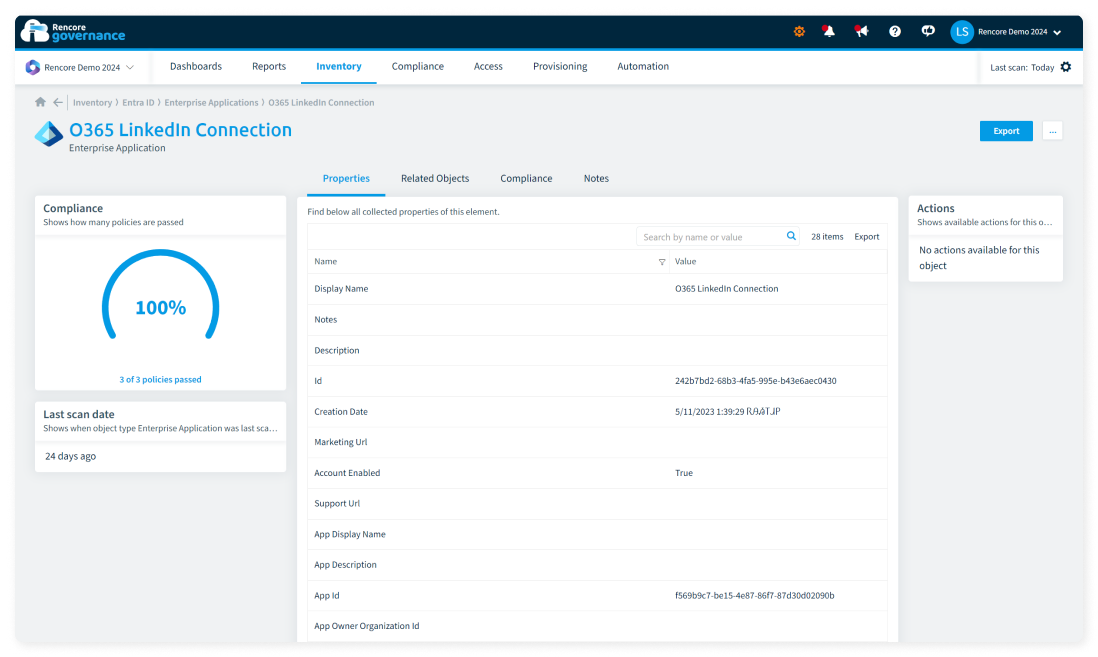This screenshot has height=657, width=1098.
Task: Click the Id value 242b7bd2-68b3-4fa5-995e-b43e6aec0430
Action: click(x=756, y=381)
